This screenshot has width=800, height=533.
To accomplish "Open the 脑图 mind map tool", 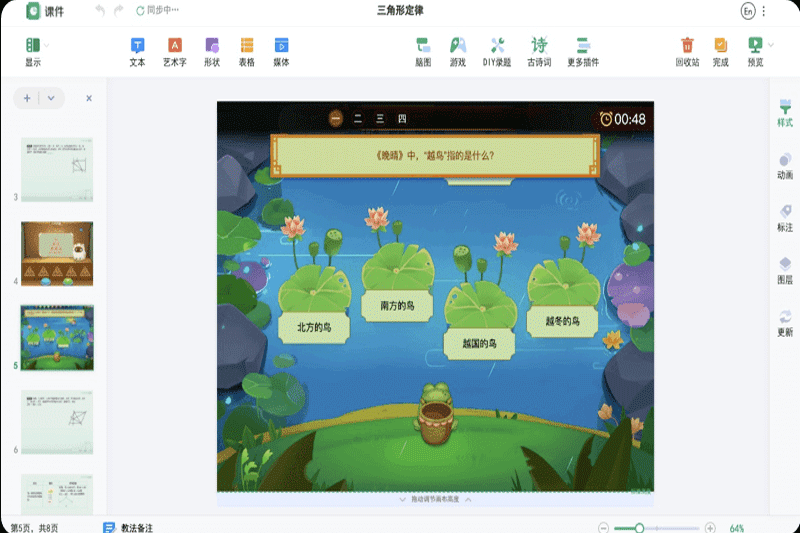I will point(423,52).
